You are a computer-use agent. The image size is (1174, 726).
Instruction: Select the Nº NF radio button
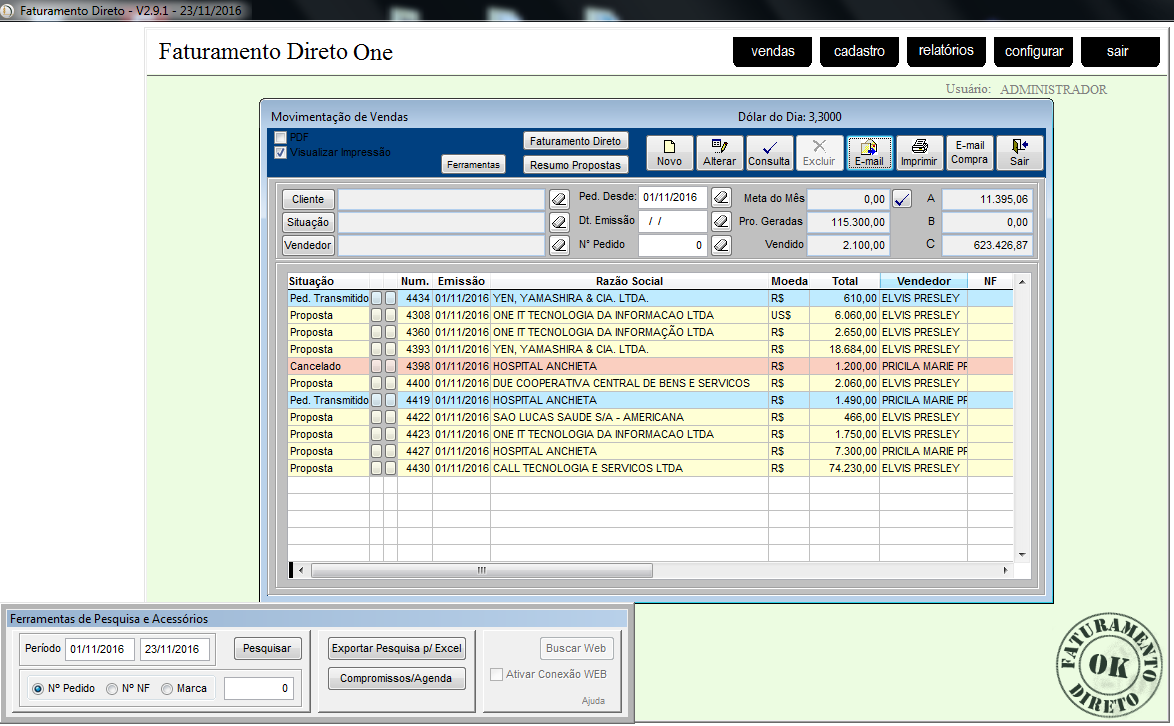coord(112,688)
